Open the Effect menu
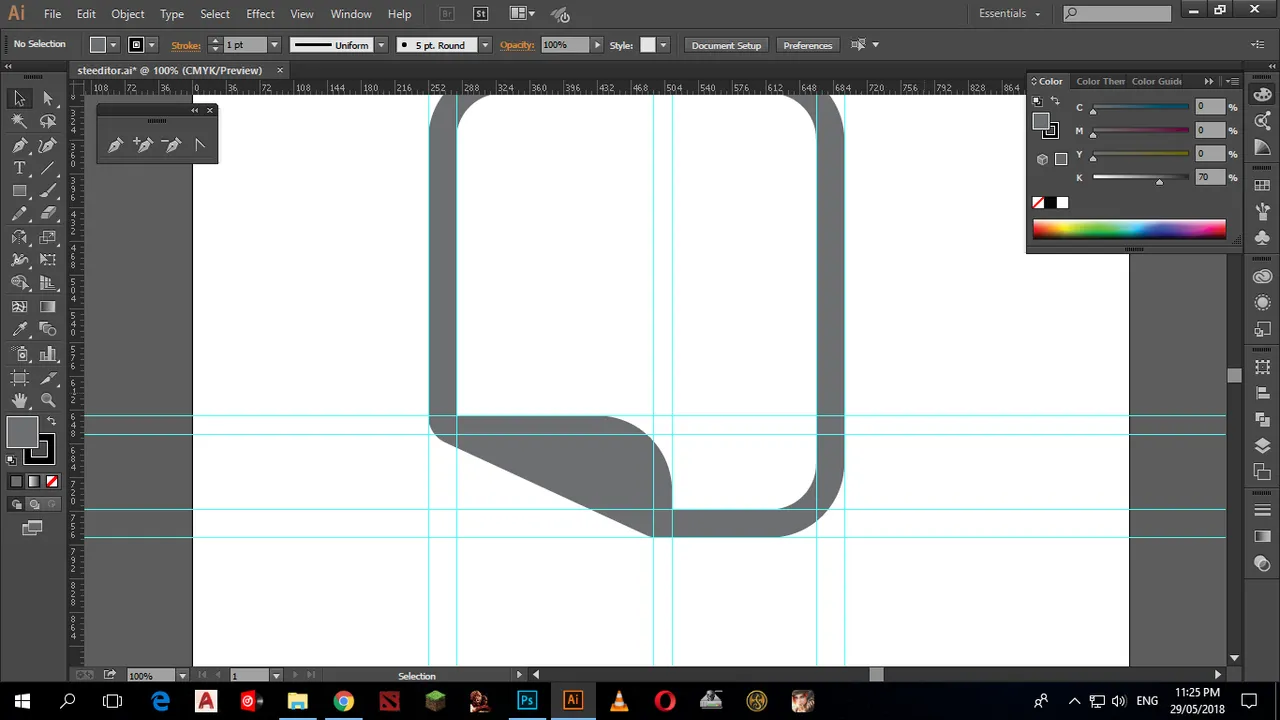This screenshot has width=1280, height=720. pos(260,14)
